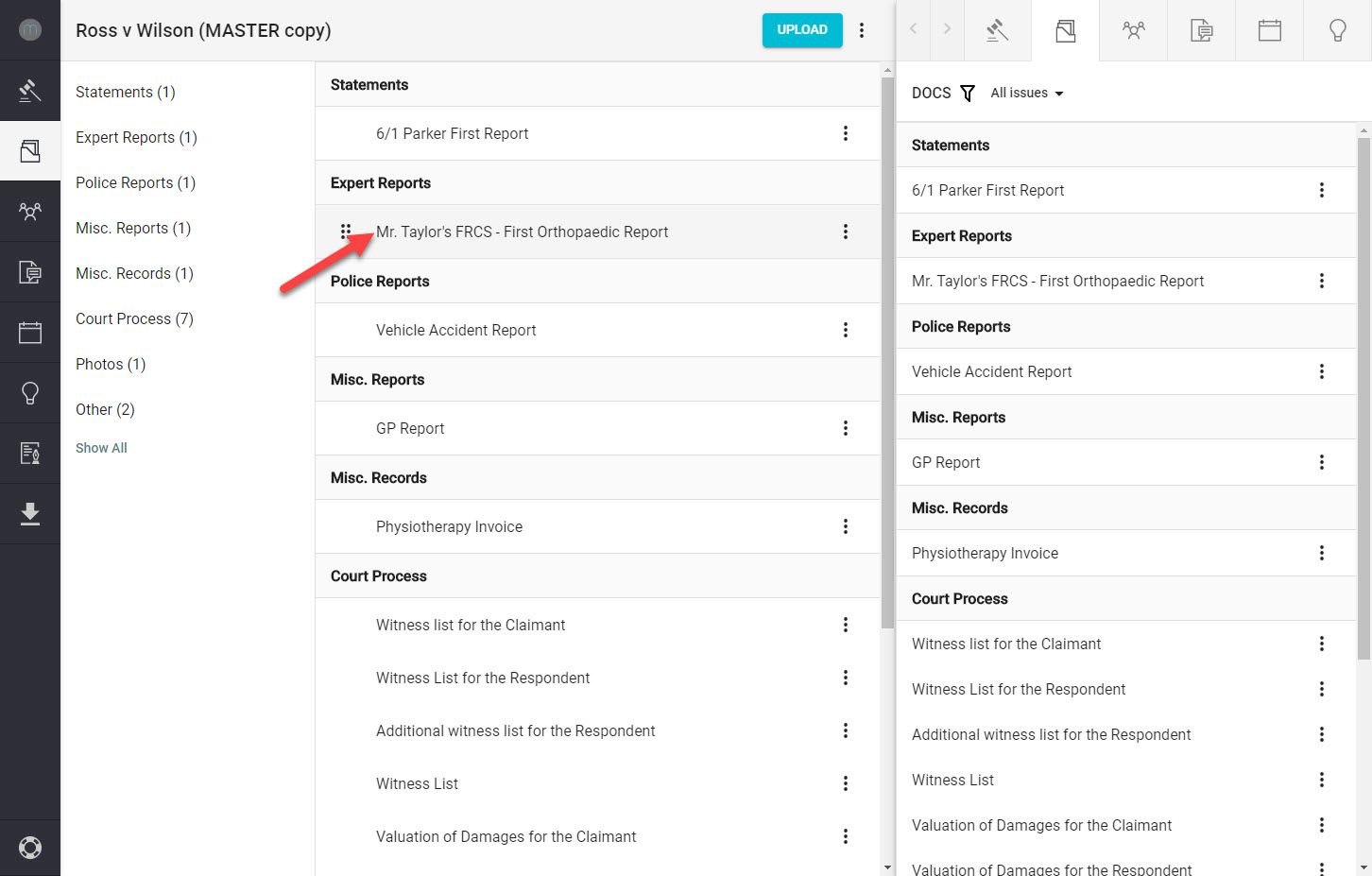
Task: Click the download icon in left sidebar
Action: click(x=30, y=514)
